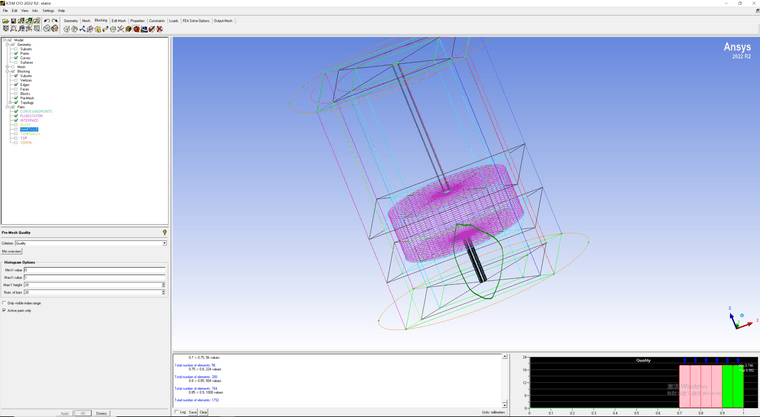The height and width of the screenshot is (417, 760).
Task: Toggle INTERFACE part visibility checkbox
Action: coord(16,120)
